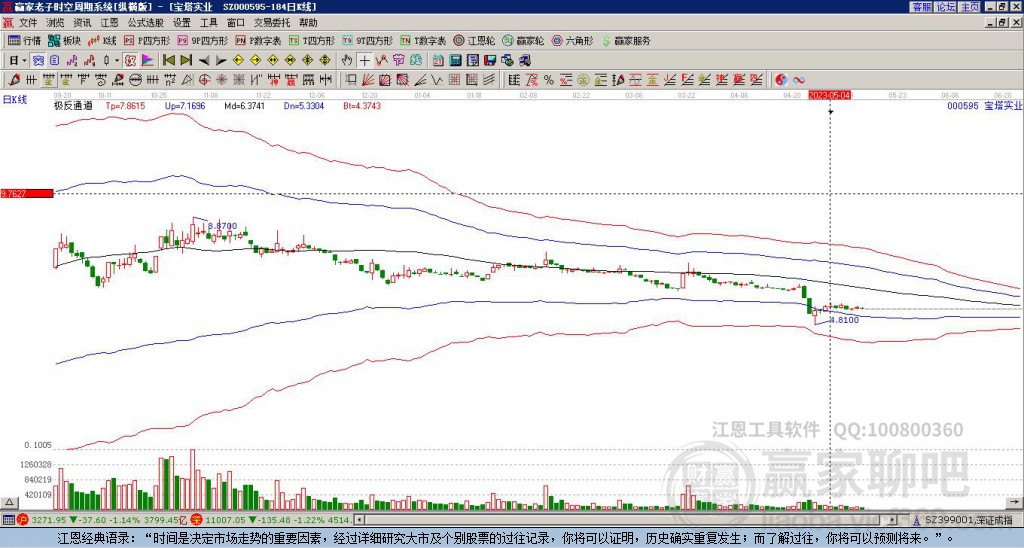The height and width of the screenshot is (548, 1024).
Task: Open the T四方形 time square tool
Action: pyautogui.click(x=312, y=40)
